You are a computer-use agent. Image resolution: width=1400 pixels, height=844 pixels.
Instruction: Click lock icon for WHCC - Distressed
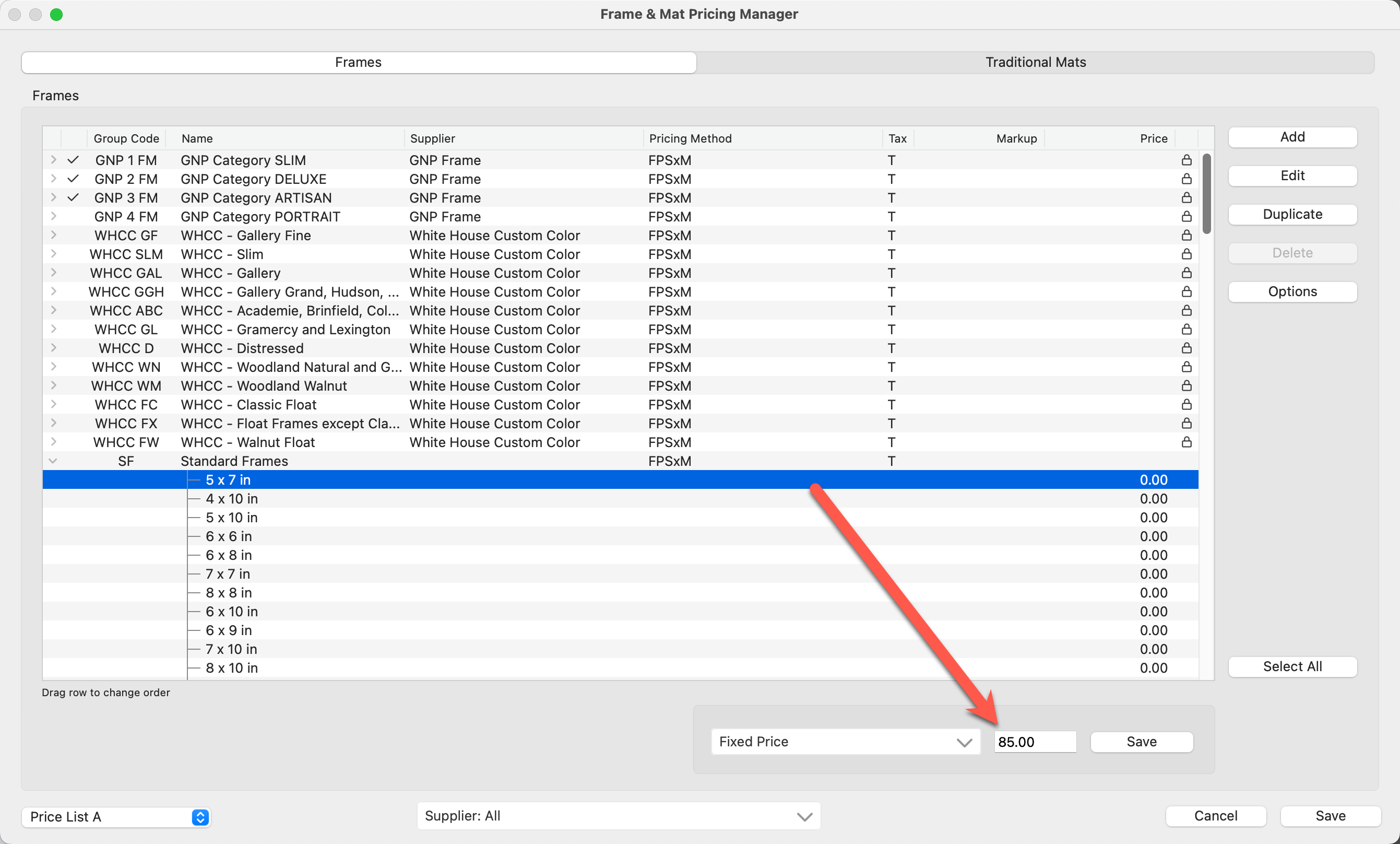coord(1187,348)
